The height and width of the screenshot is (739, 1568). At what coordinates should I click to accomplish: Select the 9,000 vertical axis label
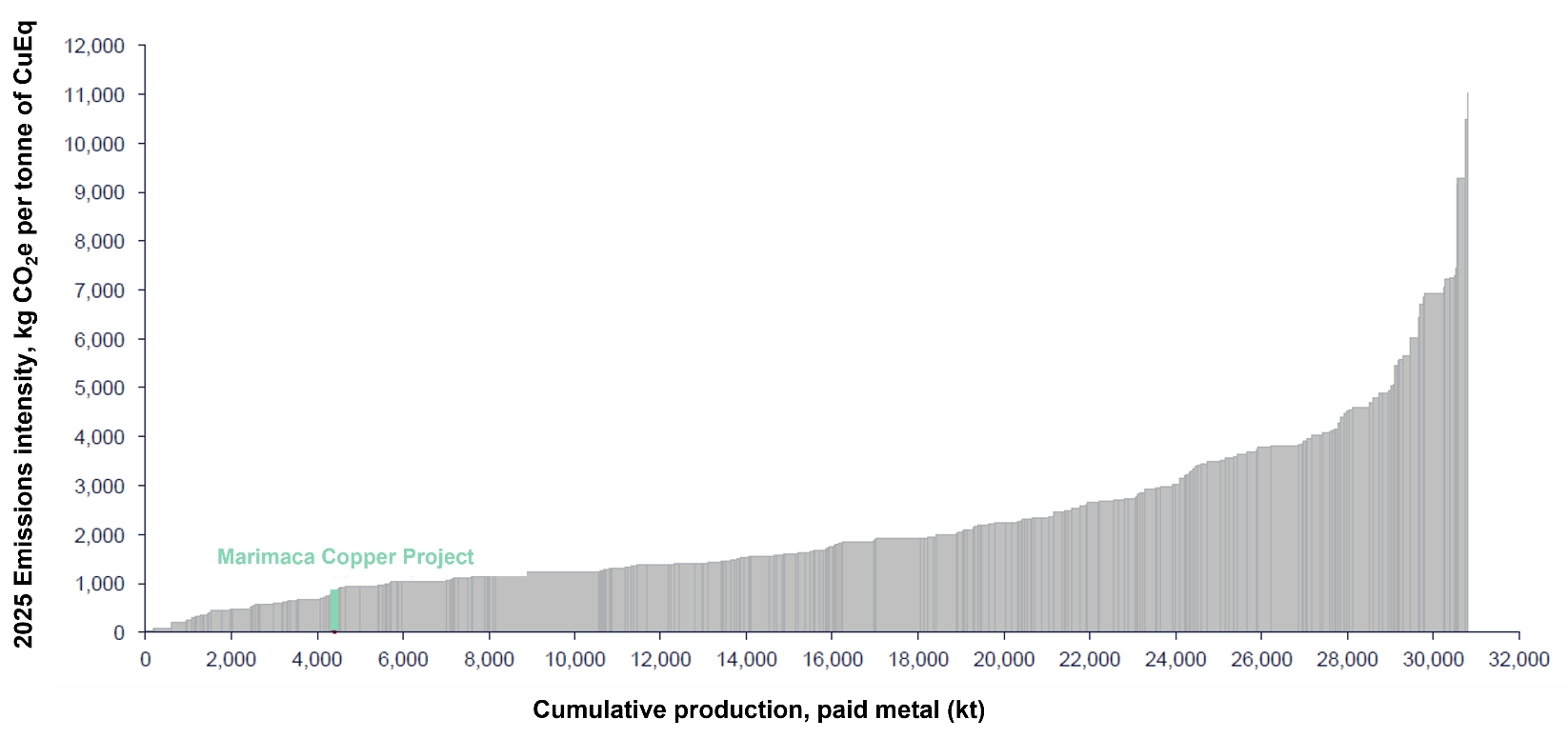[x=98, y=193]
